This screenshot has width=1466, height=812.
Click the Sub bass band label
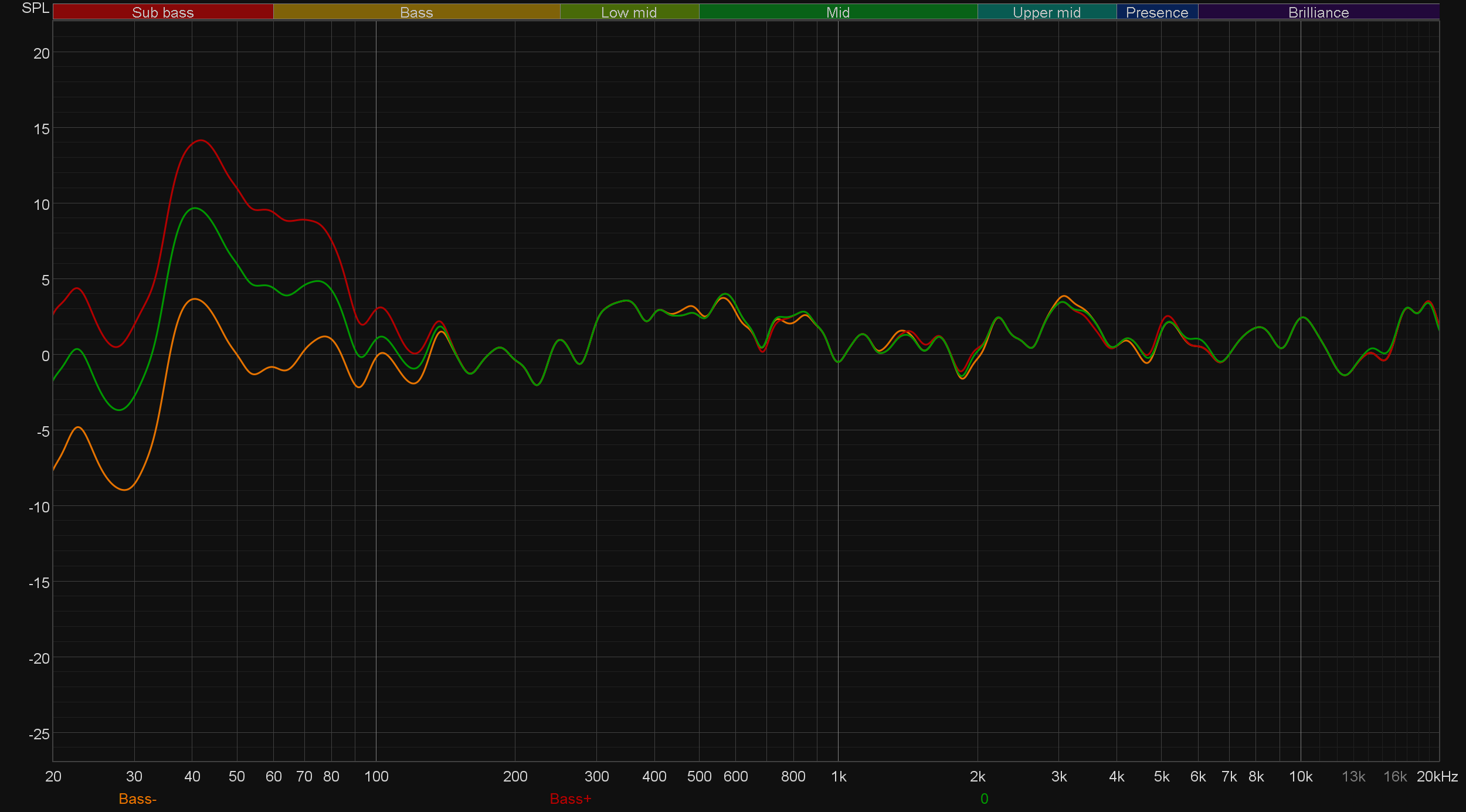[x=162, y=12]
